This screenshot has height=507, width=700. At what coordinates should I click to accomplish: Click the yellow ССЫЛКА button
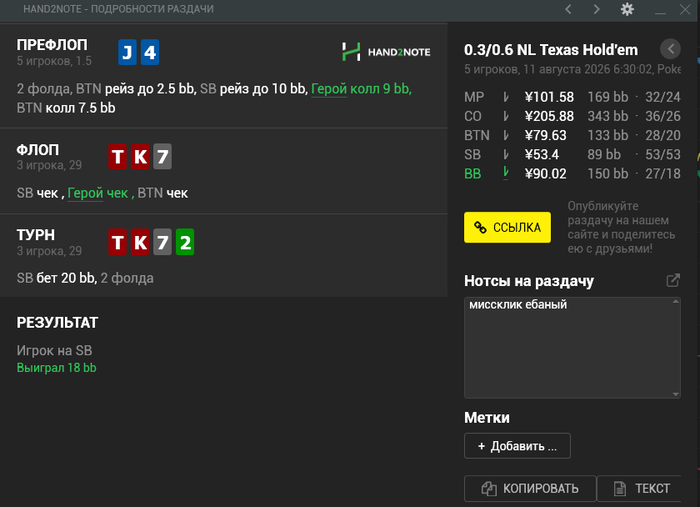tap(507, 228)
